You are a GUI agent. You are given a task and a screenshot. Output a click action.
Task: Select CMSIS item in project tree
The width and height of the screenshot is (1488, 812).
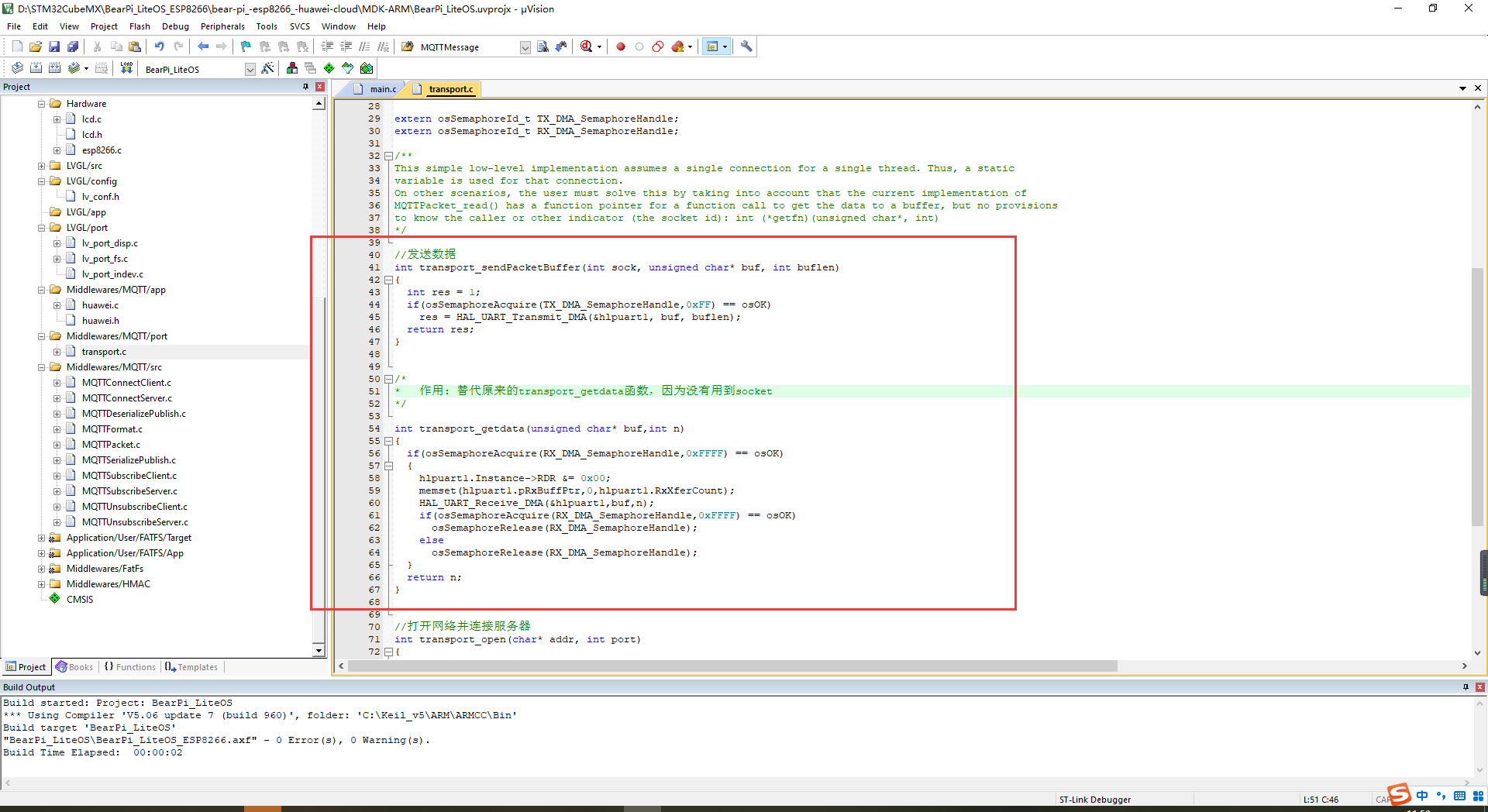[79, 600]
